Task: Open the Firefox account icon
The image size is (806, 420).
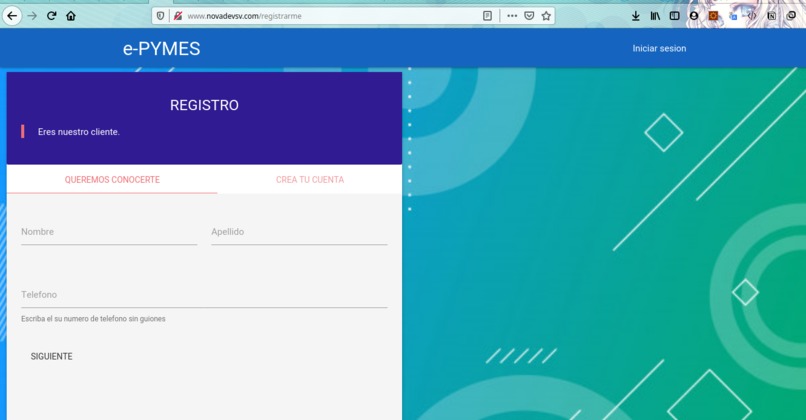Action: (694, 16)
